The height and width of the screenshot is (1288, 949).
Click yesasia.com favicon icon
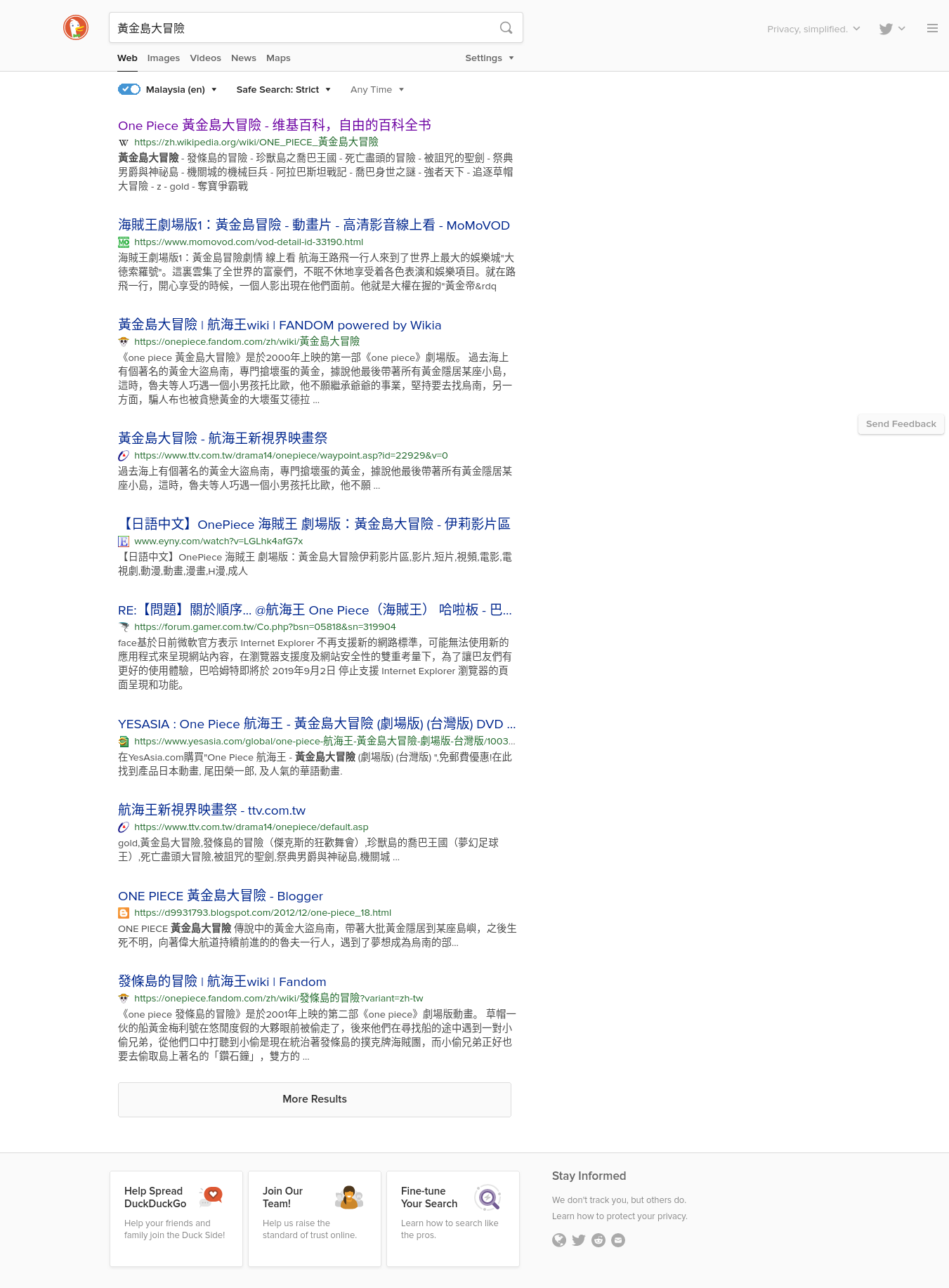(124, 742)
